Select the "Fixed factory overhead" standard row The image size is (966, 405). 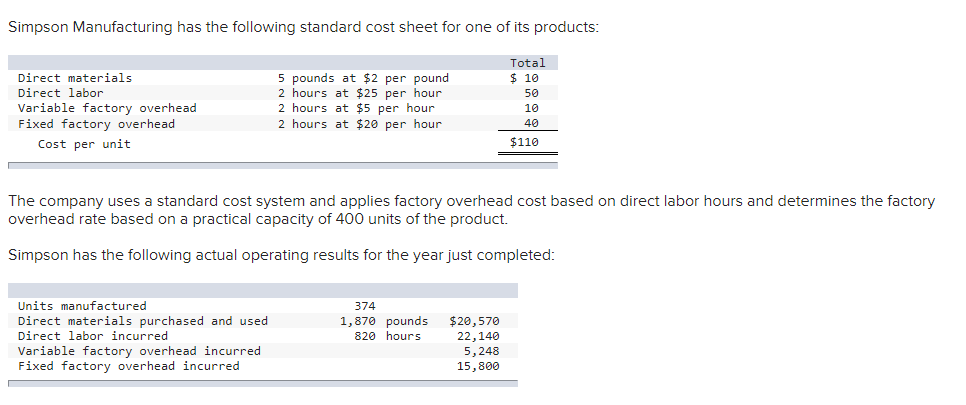[96, 124]
